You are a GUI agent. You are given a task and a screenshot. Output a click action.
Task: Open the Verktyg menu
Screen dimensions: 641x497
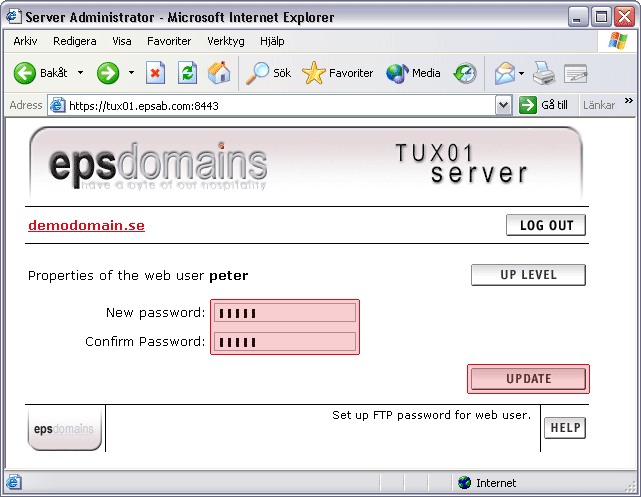point(225,41)
